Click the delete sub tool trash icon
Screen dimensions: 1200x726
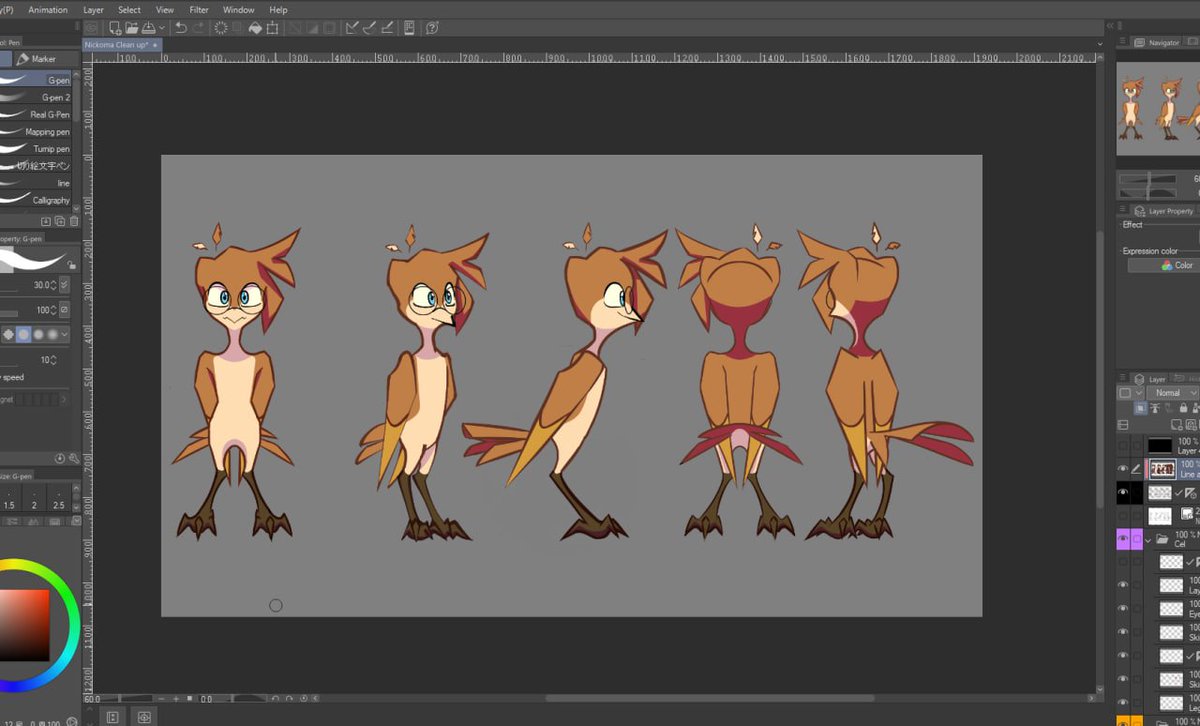pyautogui.click(x=74, y=221)
